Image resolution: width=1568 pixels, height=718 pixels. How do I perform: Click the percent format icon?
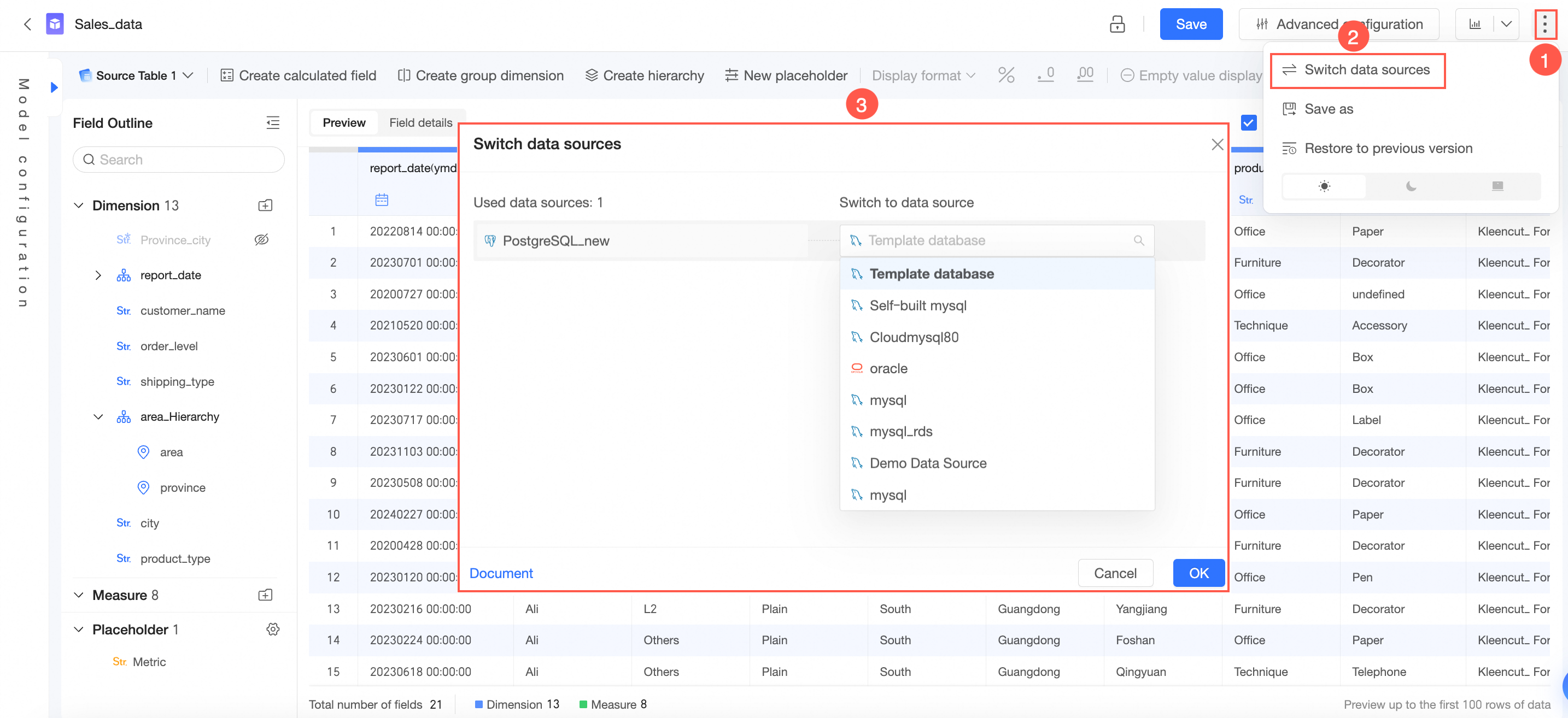[1006, 75]
